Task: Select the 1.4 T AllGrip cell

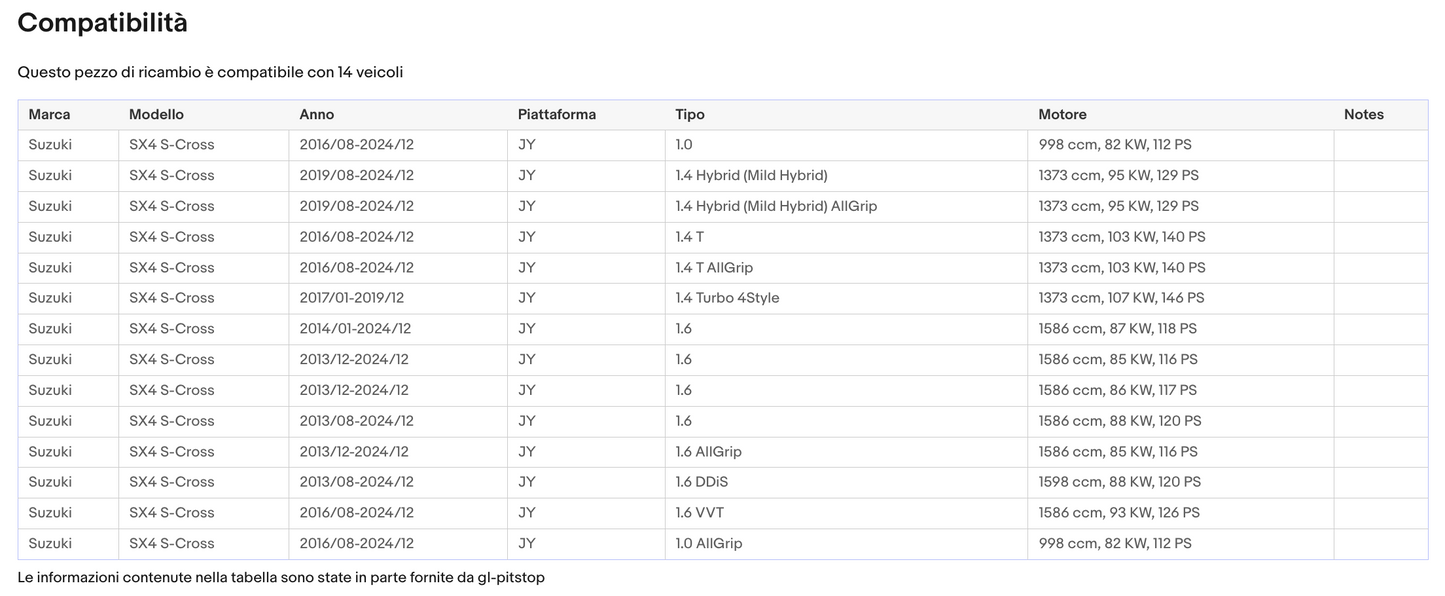Action: (x=714, y=268)
